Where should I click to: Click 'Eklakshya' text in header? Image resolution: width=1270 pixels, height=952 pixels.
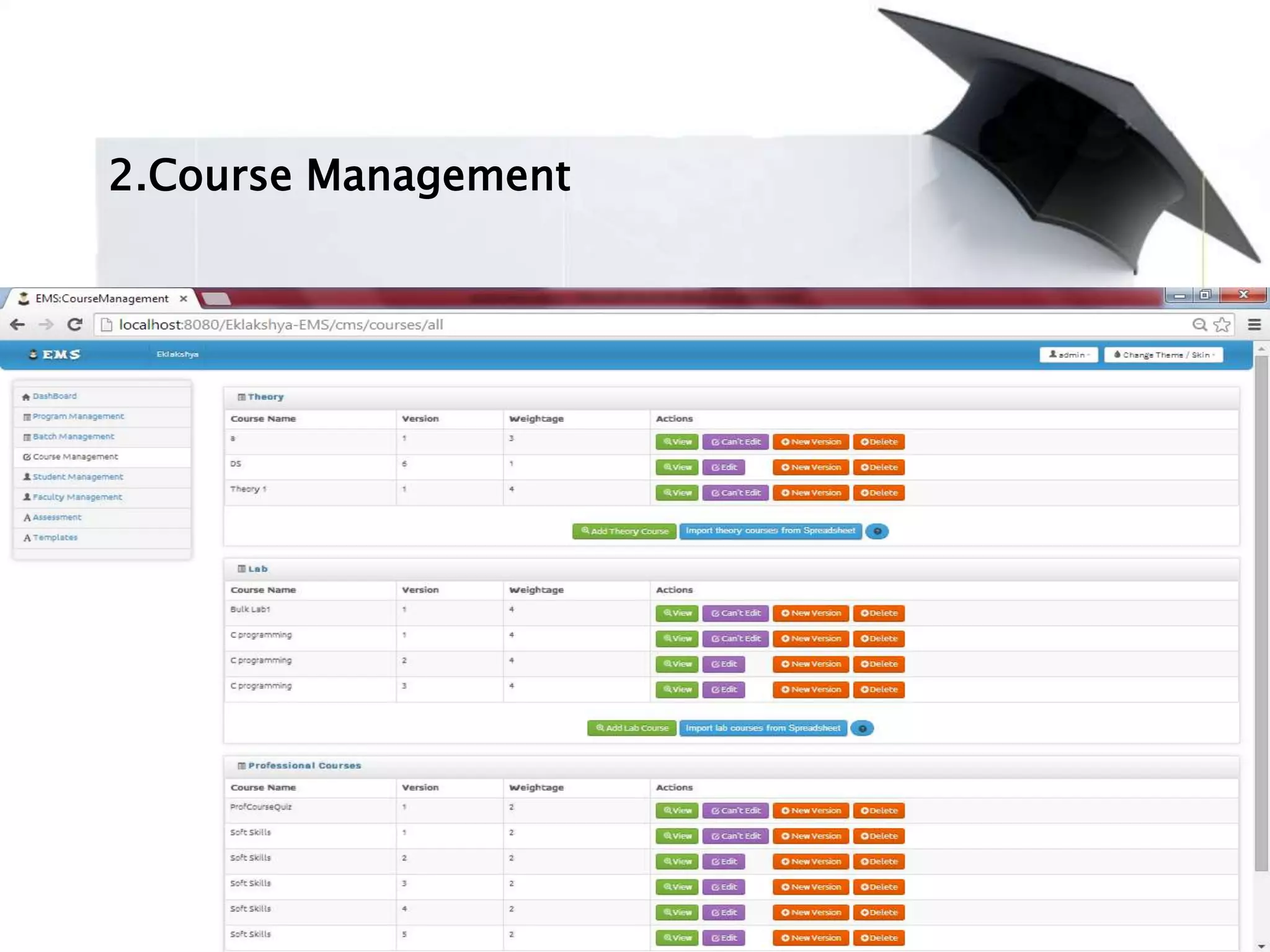(x=177, y=355)
